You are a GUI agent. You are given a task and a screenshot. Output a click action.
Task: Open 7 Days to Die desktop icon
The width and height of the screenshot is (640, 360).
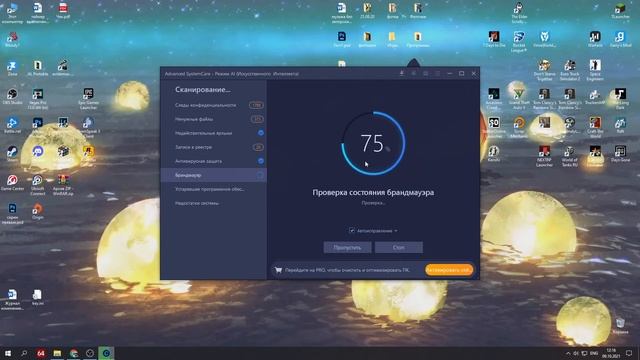(x=494, y=39)
